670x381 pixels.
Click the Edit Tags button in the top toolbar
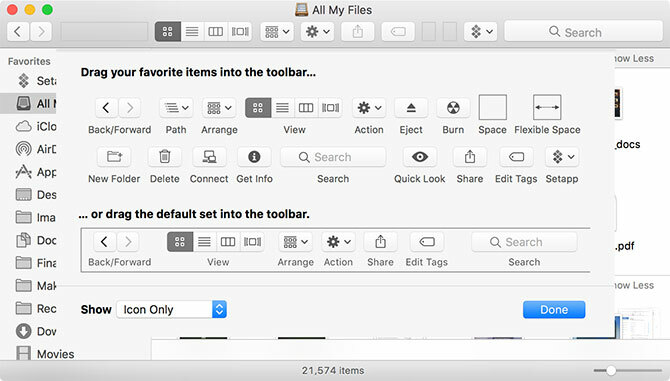[x=398, y=32]
